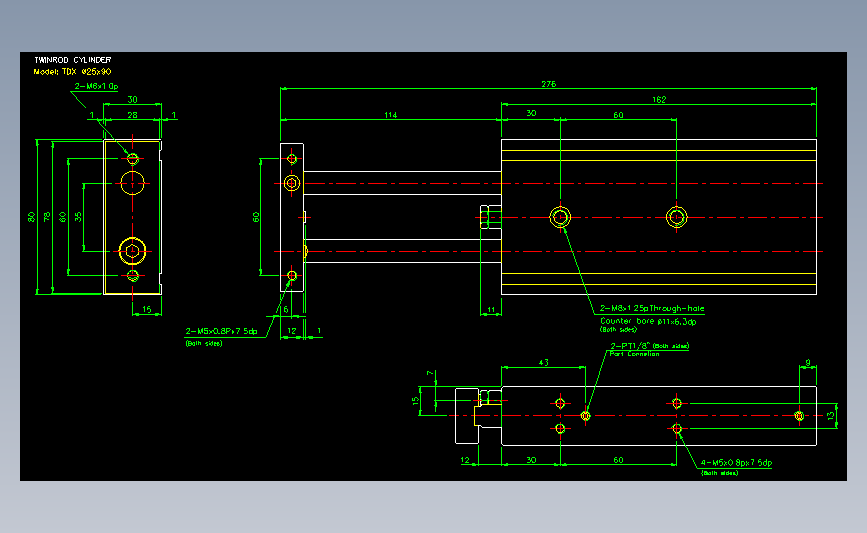Screen dimensions: 867x533
Task: Select the '2-M5x0.8Px7.5dp' callout
Action: (221, 331)
